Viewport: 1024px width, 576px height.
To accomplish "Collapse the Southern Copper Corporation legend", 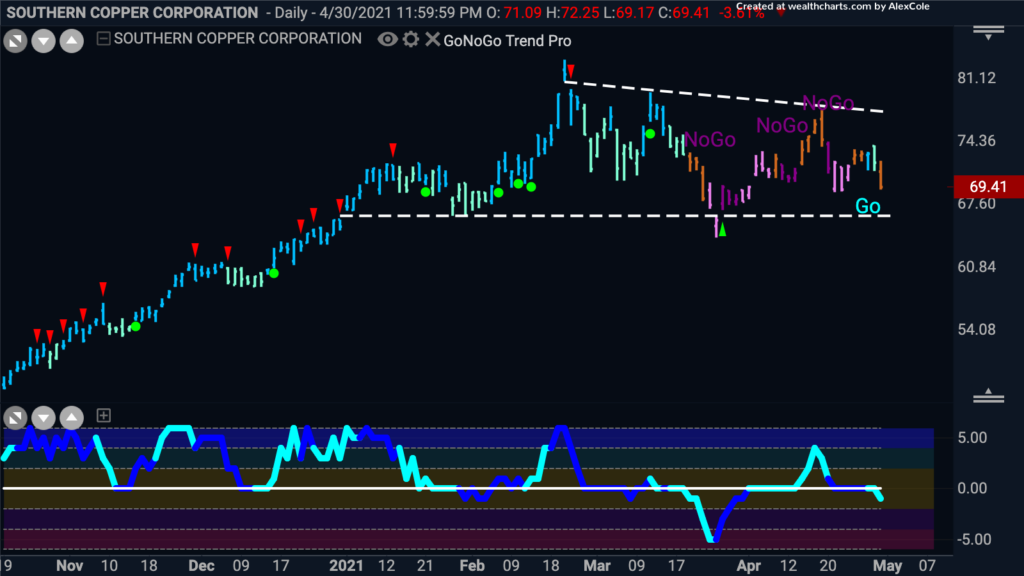I will tap(103, 39).
